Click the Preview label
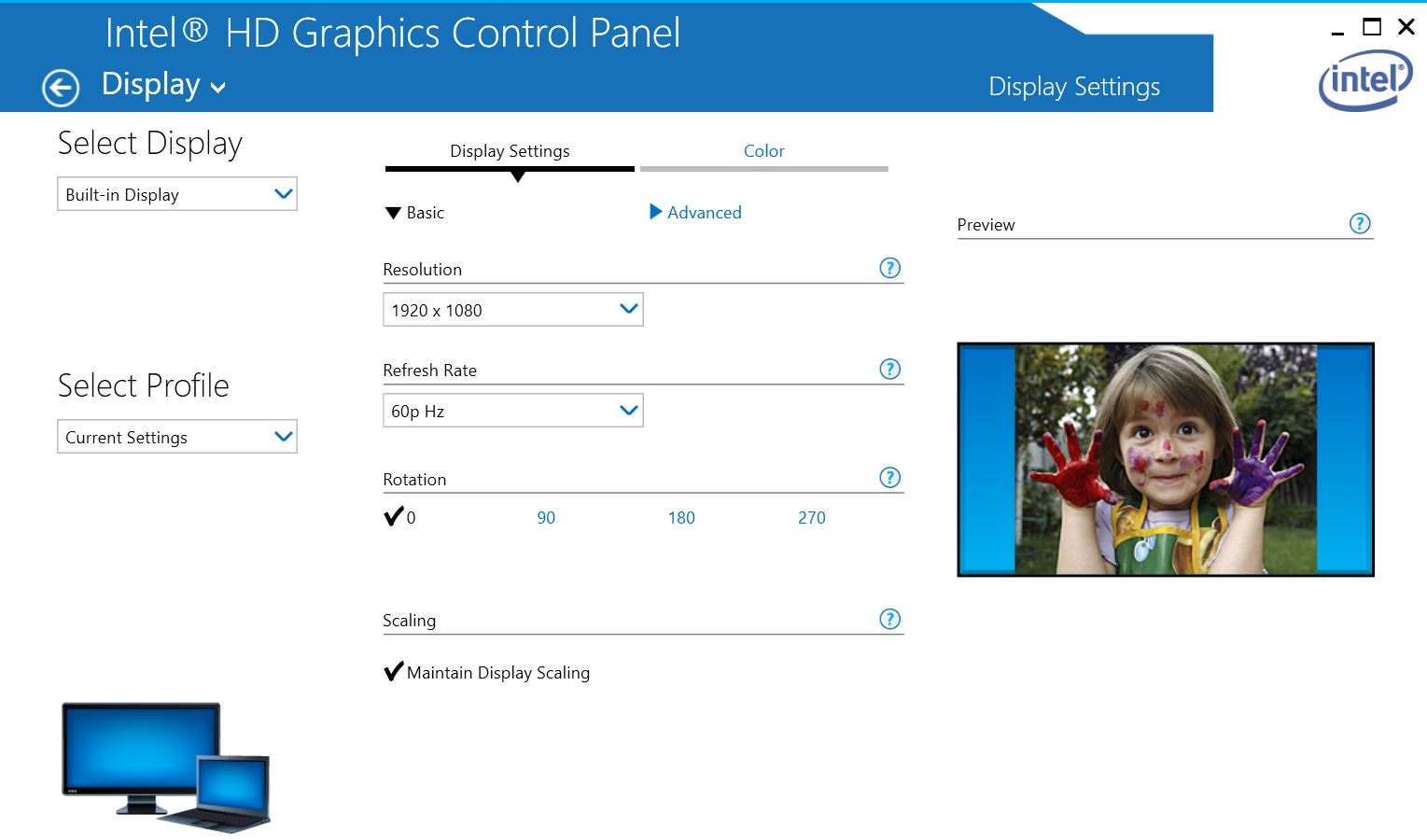1427x840 pixels. tap(986, 225)
